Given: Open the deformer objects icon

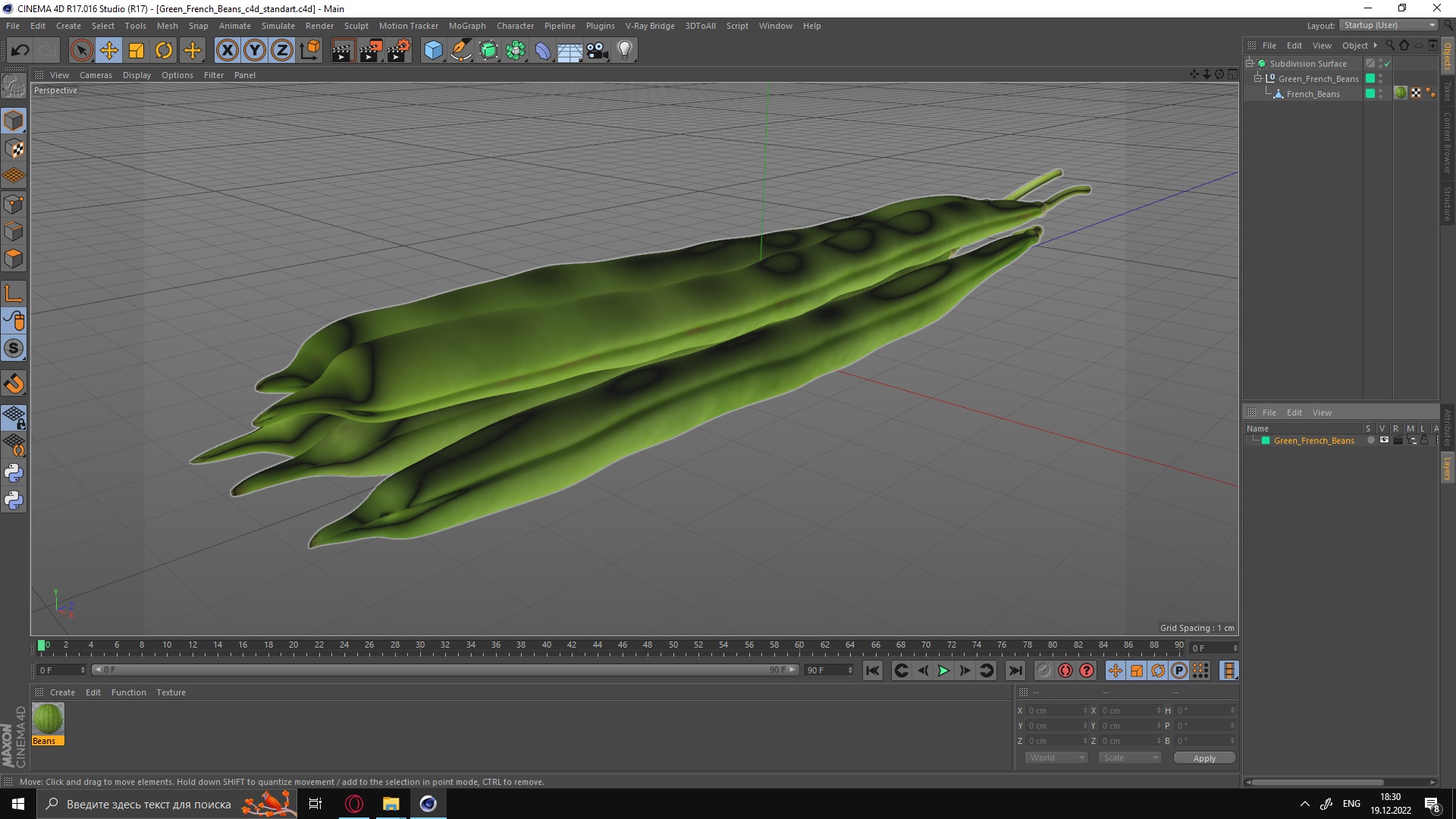Looking at the screenshot, I should [x=543, y=51].
